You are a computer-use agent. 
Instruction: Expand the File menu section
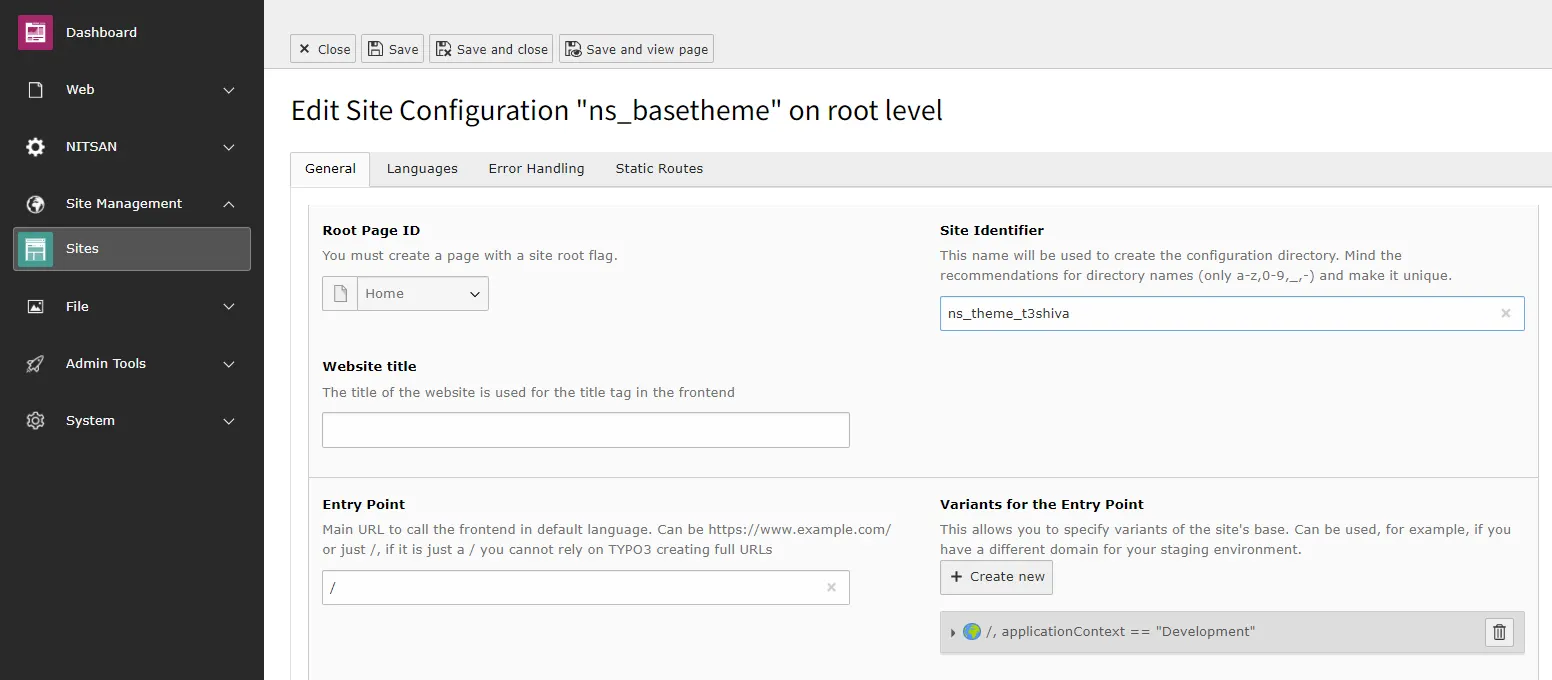[229, 307]
